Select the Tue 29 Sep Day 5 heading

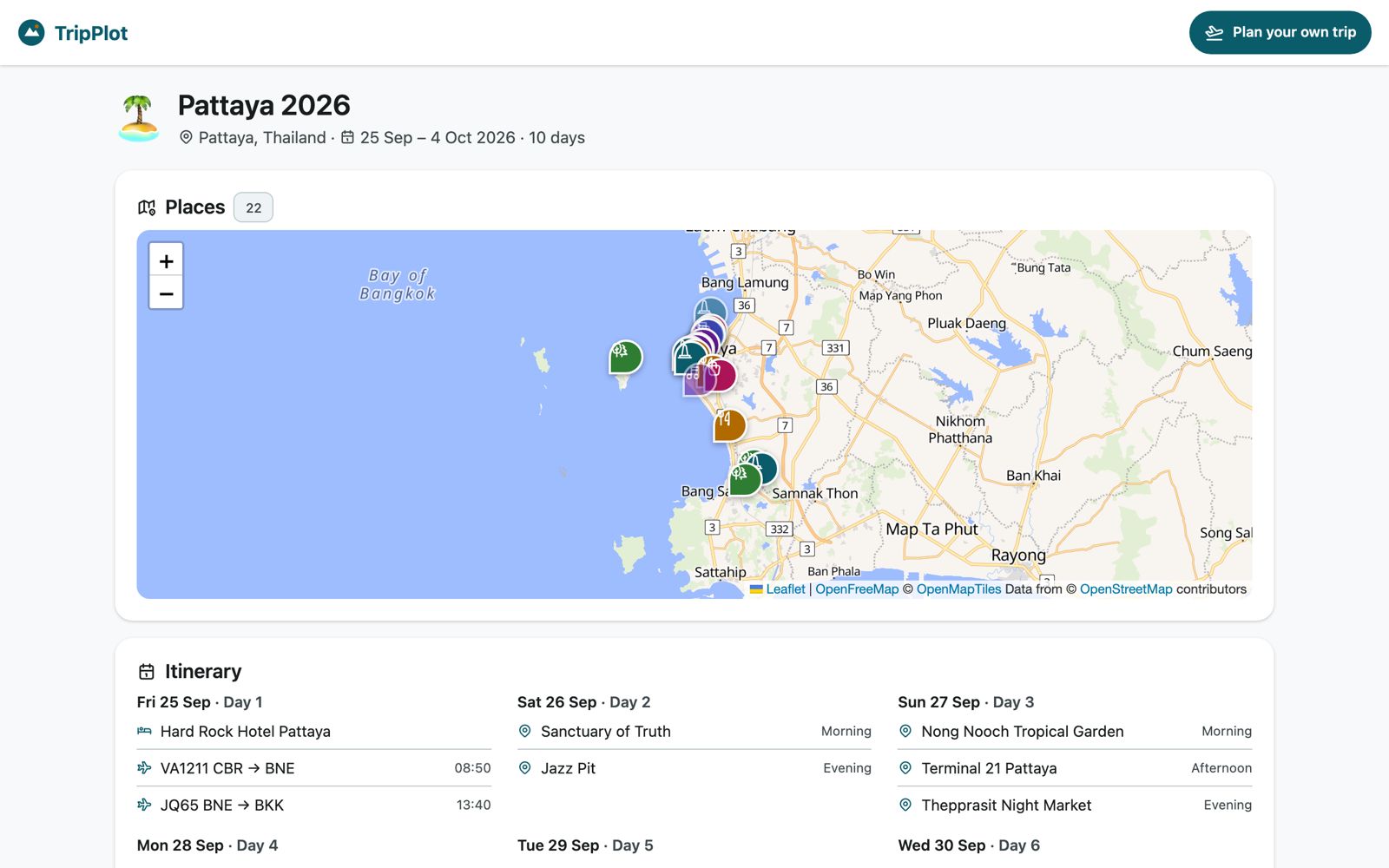point(585,845)
